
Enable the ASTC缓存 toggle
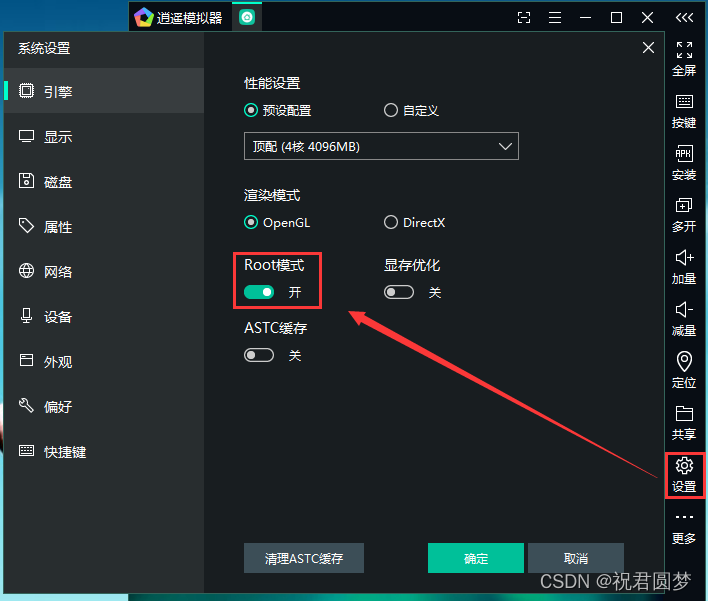click(x=259, y=355)
